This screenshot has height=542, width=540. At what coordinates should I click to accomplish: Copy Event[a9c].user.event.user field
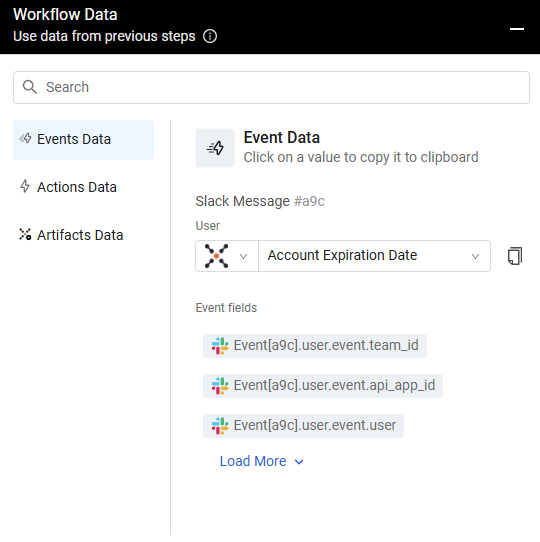303,426
